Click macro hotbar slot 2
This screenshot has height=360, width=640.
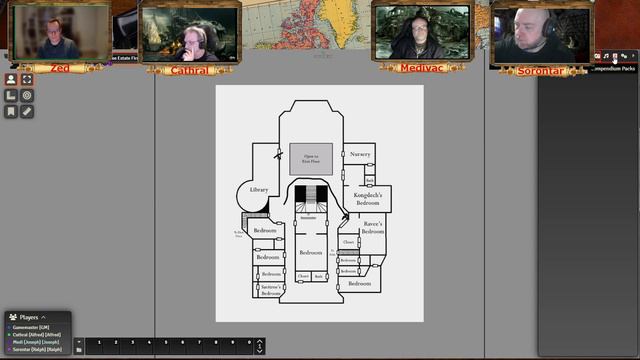pos(111,346)
